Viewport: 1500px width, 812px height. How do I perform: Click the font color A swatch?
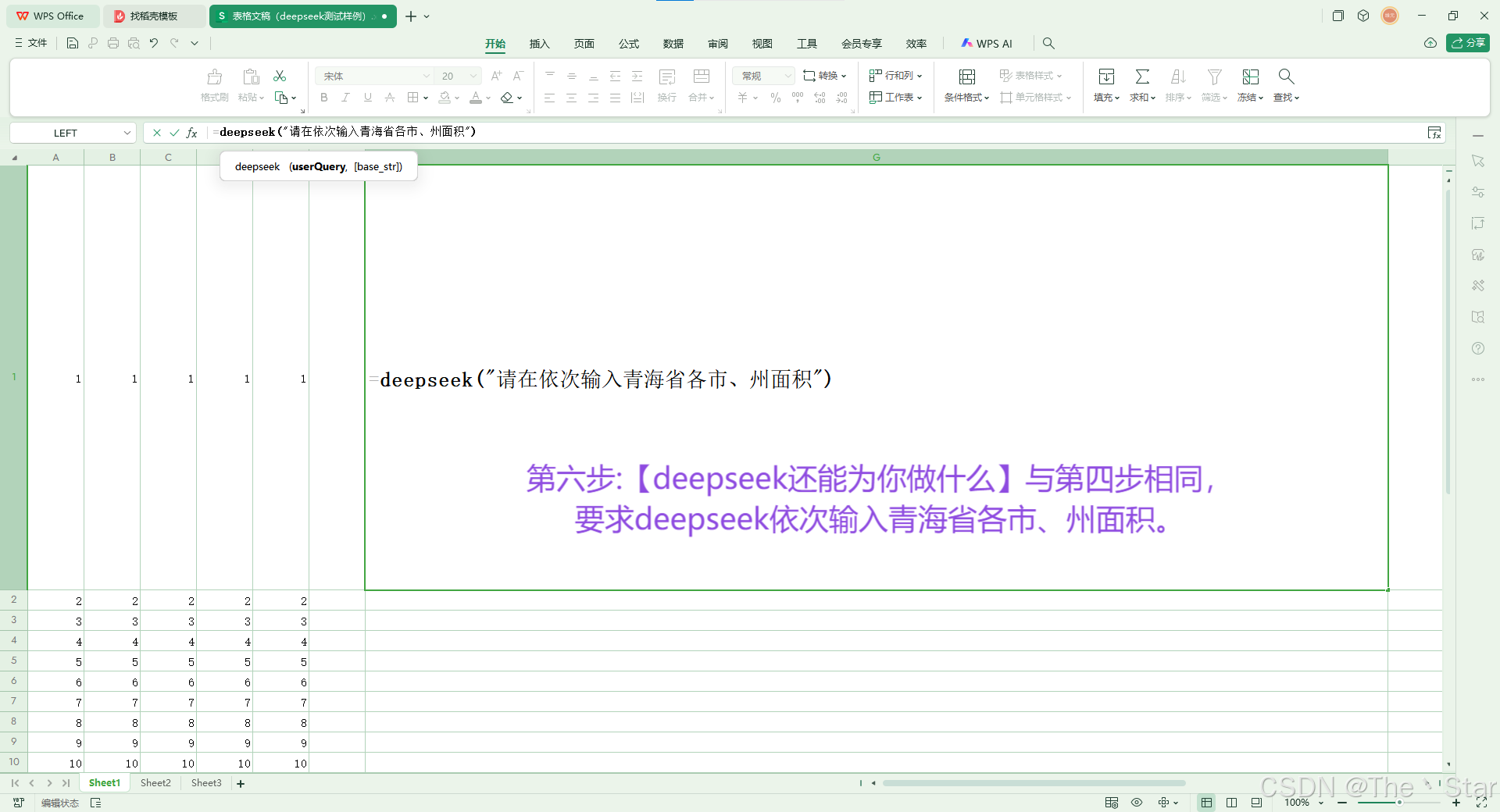[x=476, y=98]
